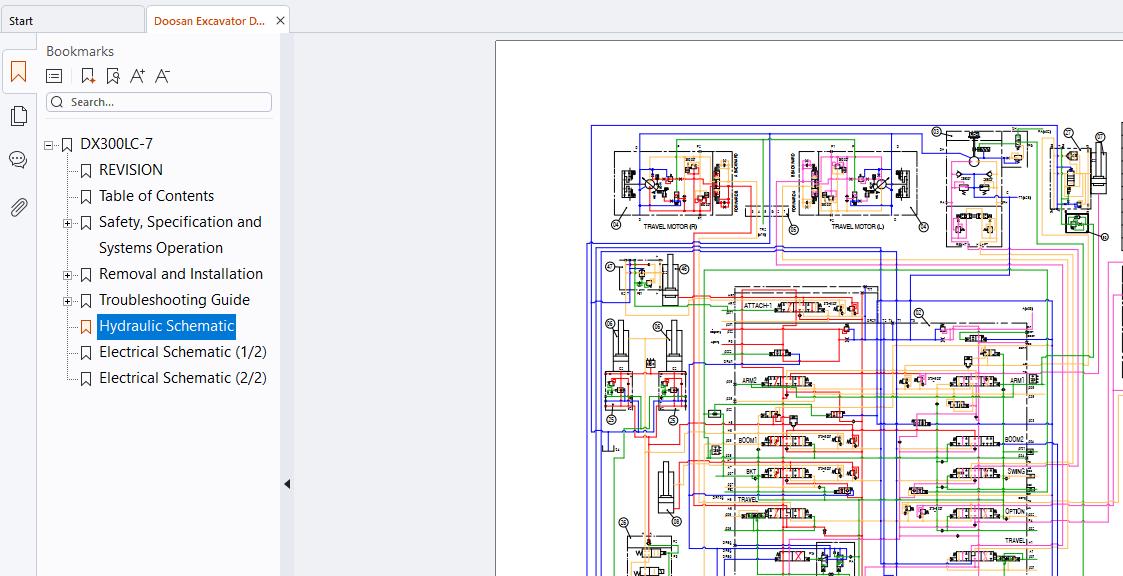1123x576 pixels.
Task: Click the expand bookmarks list icon
Action: [54, 76]
